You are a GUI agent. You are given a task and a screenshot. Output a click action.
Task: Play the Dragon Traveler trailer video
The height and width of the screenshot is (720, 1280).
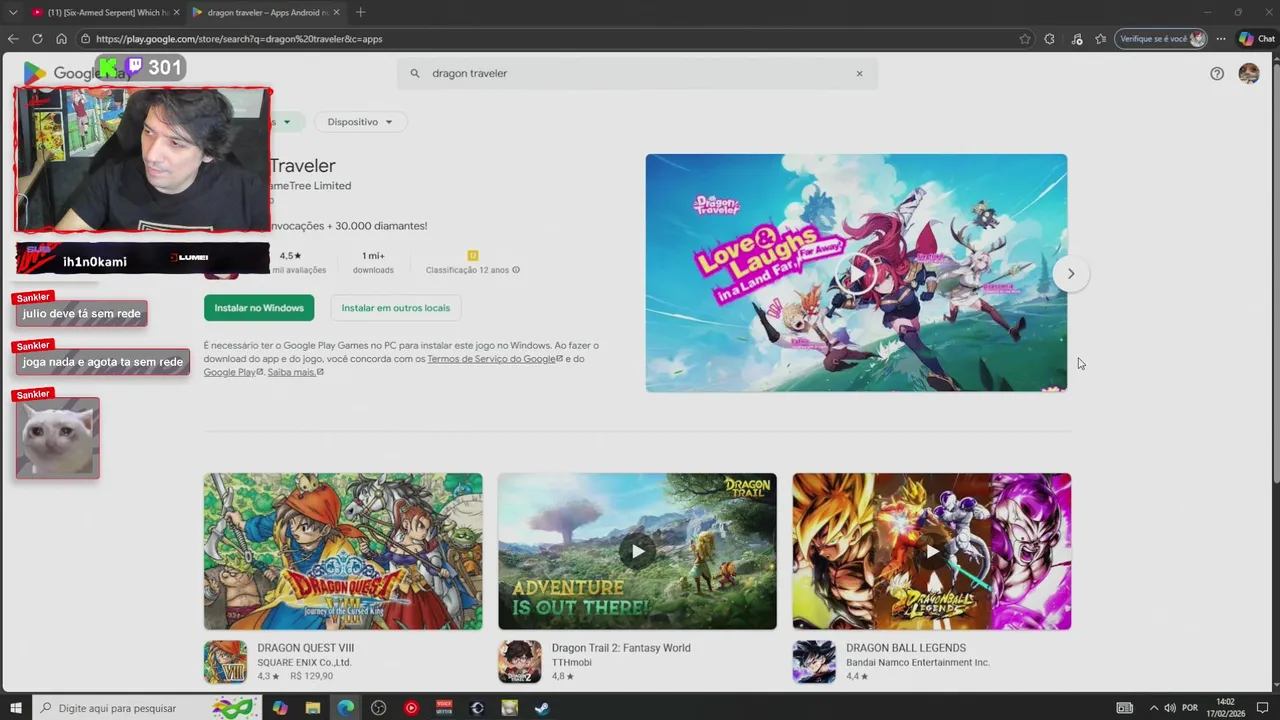click(x=856, y=273)
